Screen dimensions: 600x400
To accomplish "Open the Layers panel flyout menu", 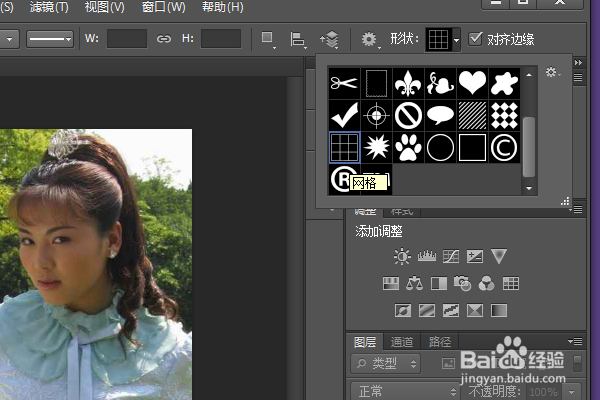I will [x=576, y=341].
